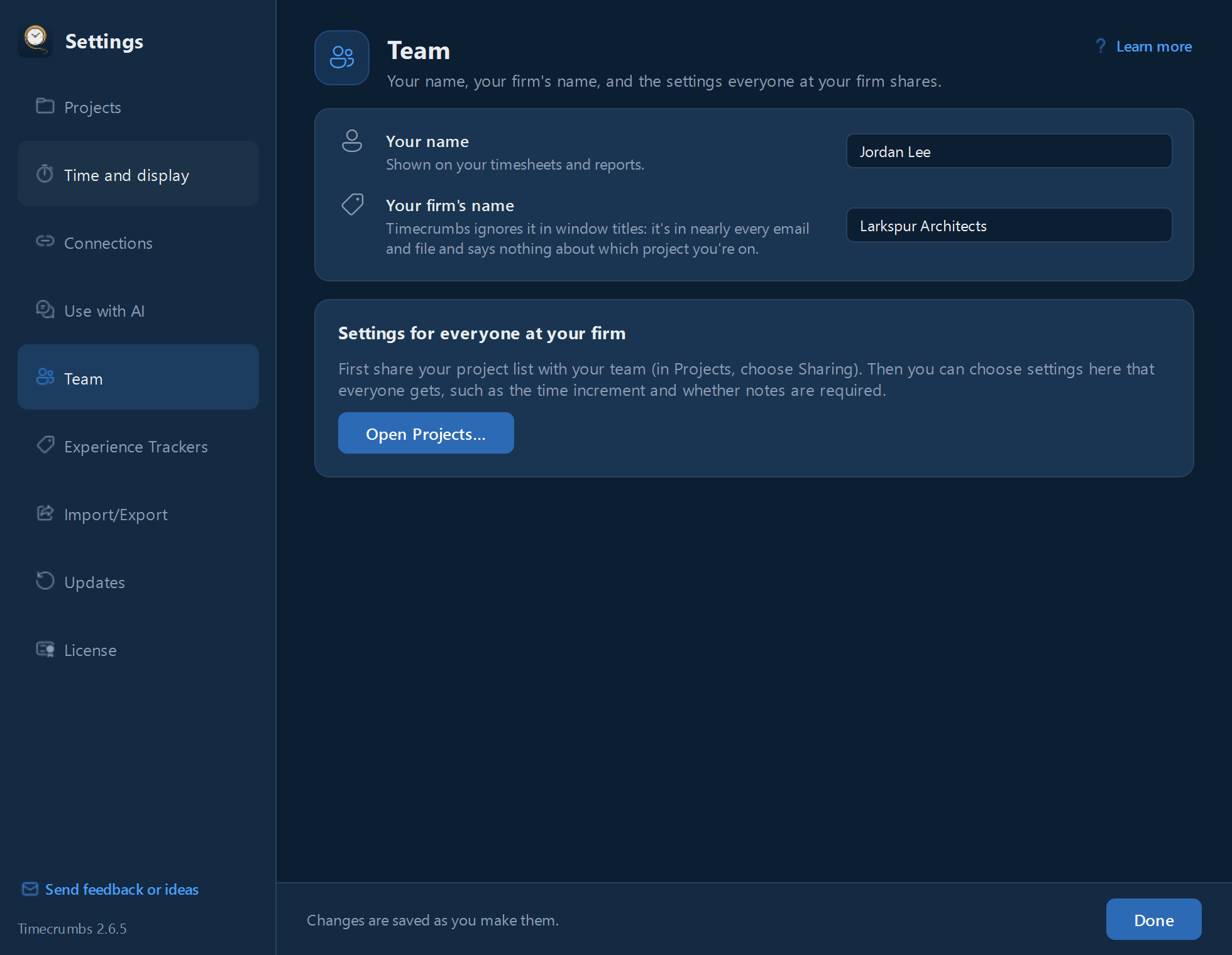The image size is (1232, 955).
Task: Click the License certificate icon
Action: pyautogui.click(x=45, y=648)
